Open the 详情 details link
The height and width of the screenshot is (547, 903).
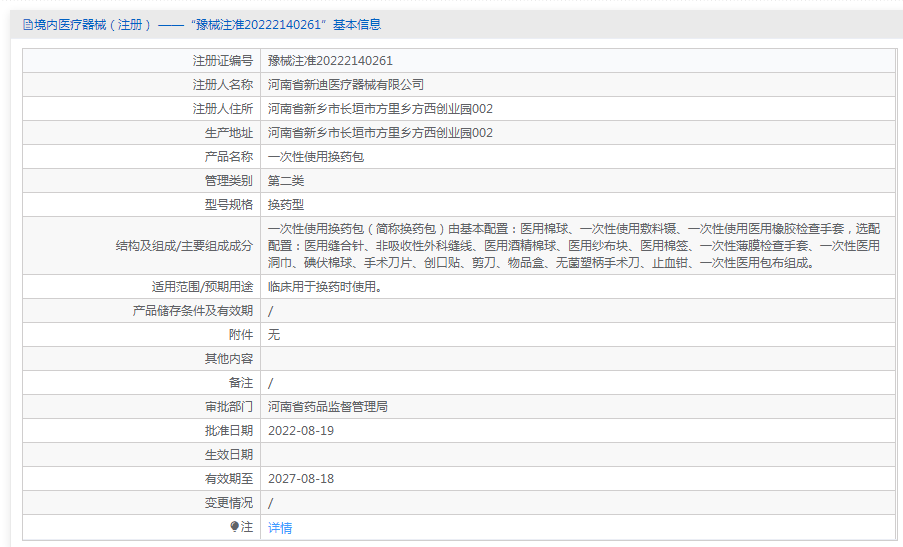[x=280, y=527]
